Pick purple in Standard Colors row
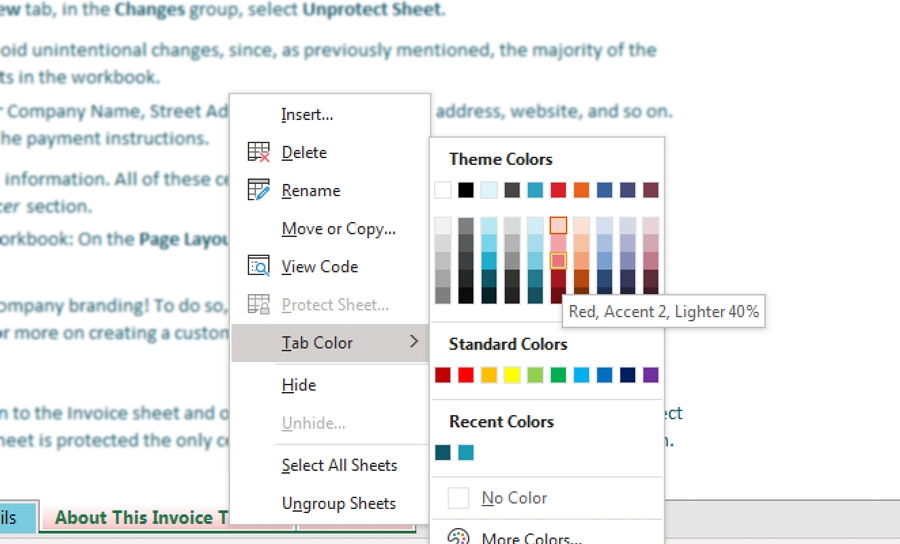 (650, 376)
